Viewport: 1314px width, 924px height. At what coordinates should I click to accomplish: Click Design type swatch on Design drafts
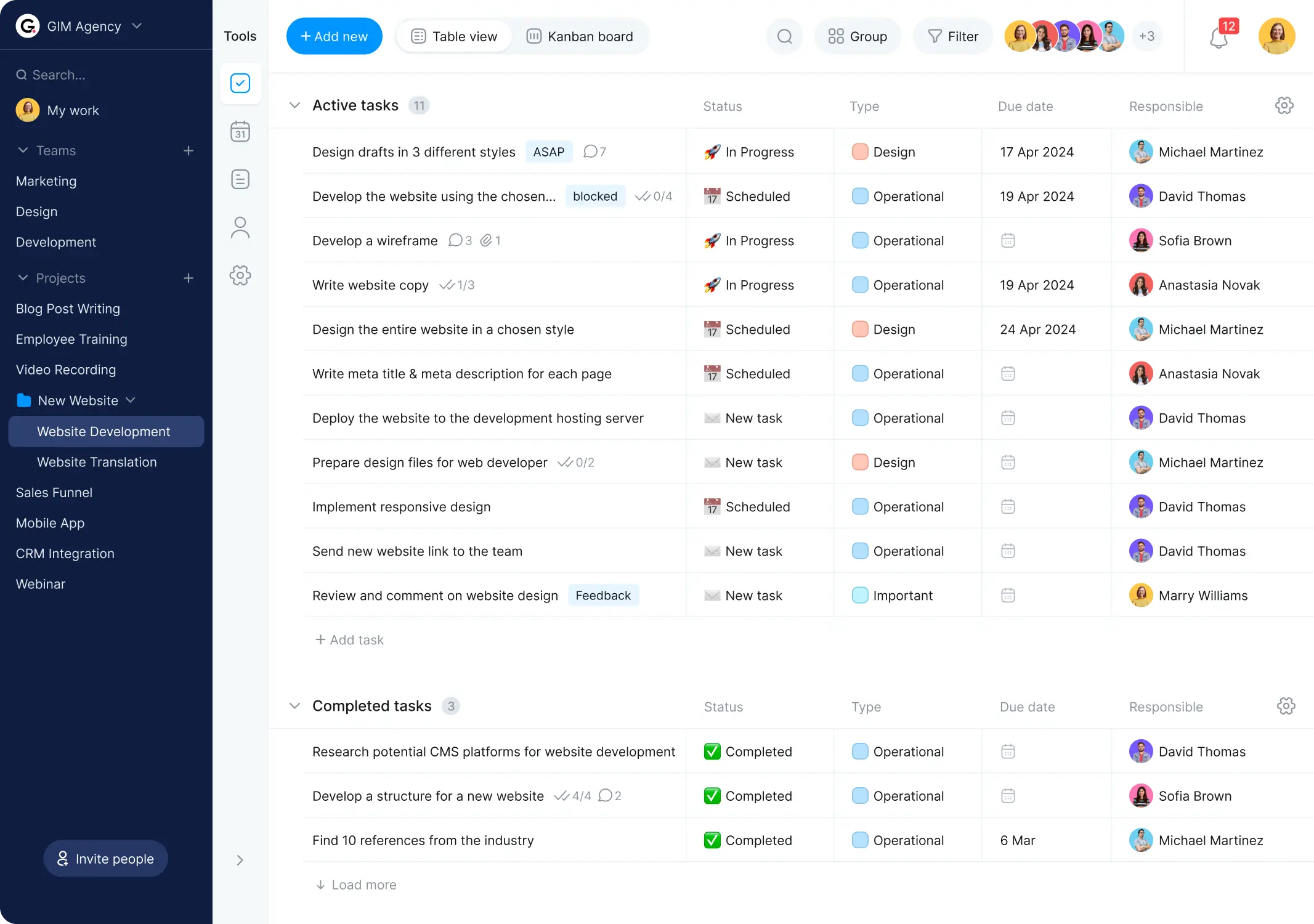point(860,152)
